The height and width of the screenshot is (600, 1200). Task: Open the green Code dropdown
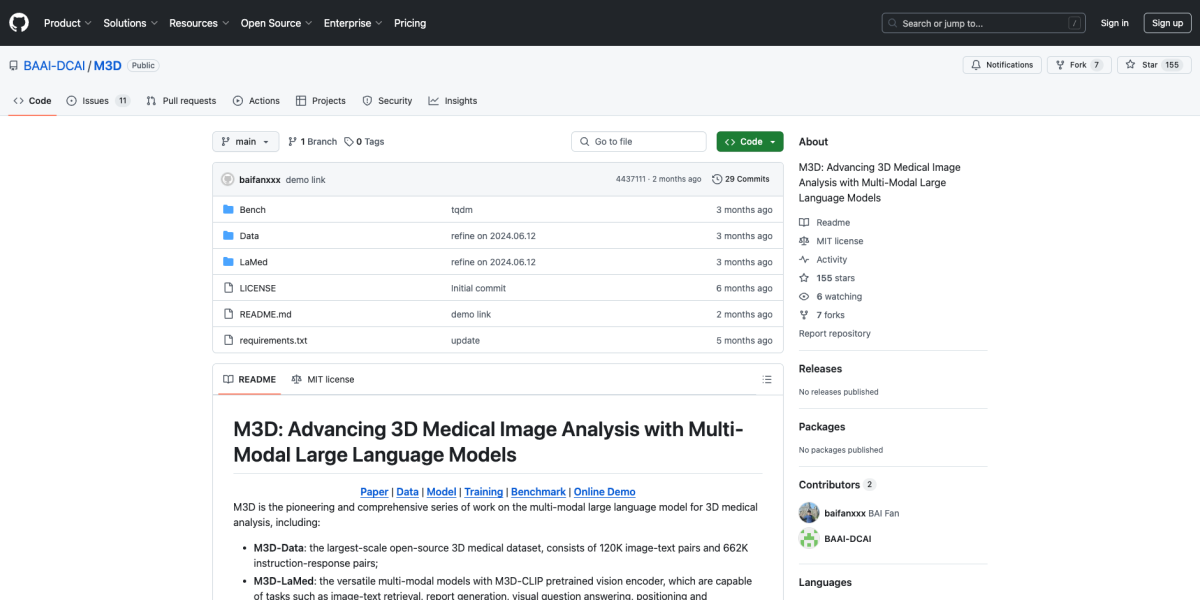[749, 142]
